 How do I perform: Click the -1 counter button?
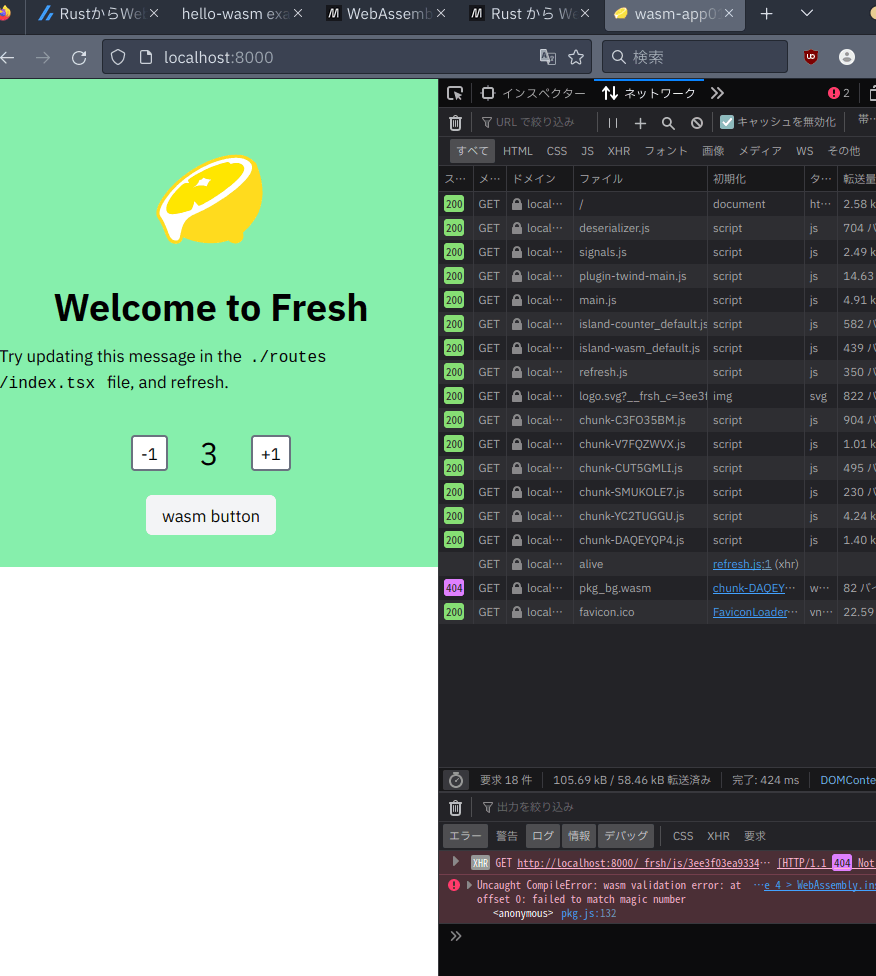pyautogui.click(x=149, y=453)
